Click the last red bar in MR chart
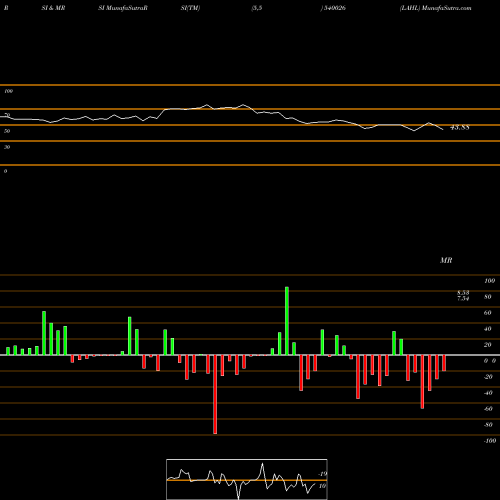The width and height of the screenshot is (500, 500). 444,363
